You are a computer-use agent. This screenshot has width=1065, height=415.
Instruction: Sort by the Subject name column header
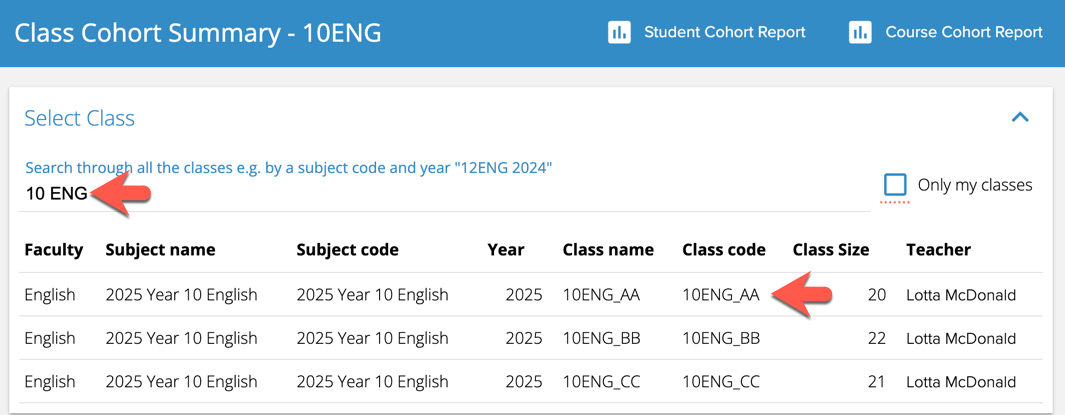coord(160,250)
